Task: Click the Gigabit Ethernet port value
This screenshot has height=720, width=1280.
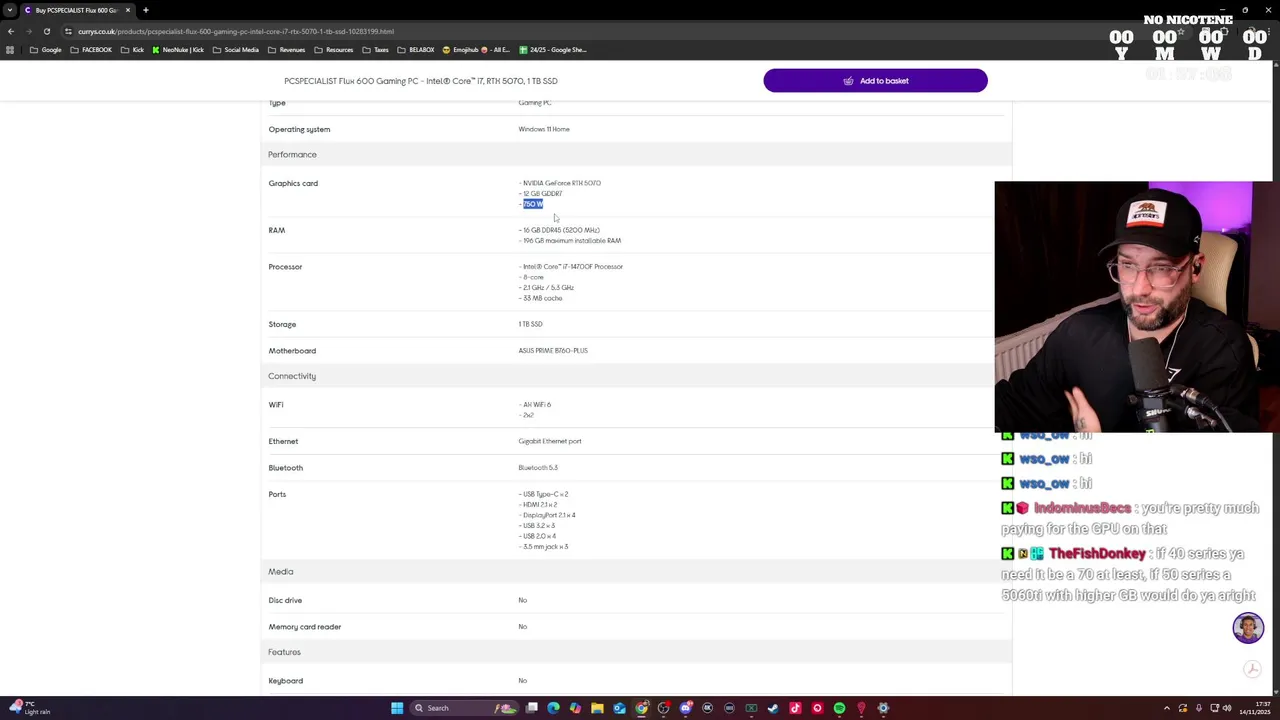Action: [x=549, y=441]
